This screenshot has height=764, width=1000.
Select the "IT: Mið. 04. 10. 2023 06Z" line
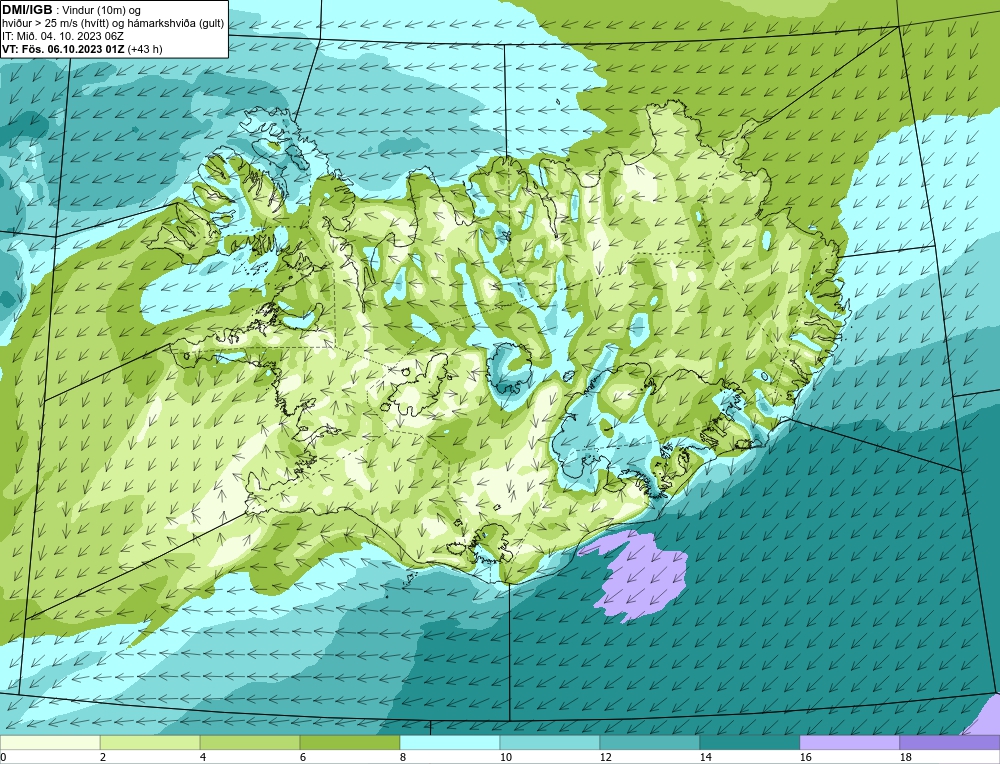(x=63, y=36)
